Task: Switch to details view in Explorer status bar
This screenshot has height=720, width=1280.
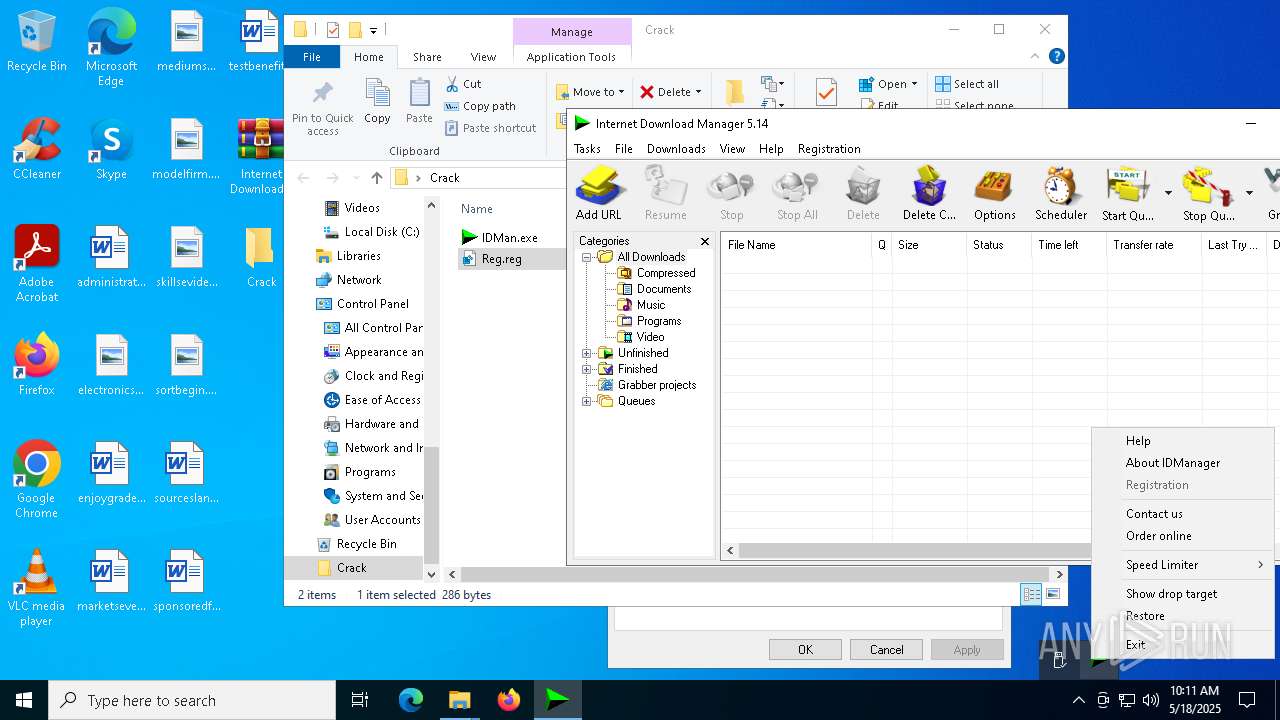Action: pyautogui.click(x=1031, y=594)
